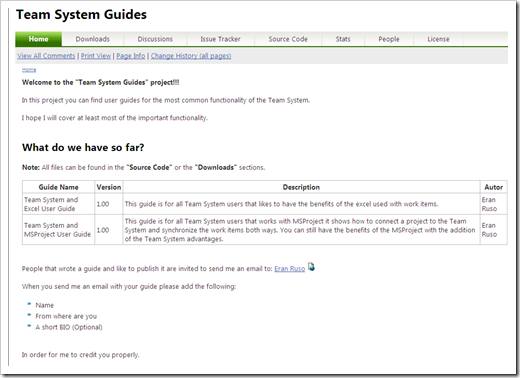Open the Print View link
Screen dimensions: 520x378
click(x=96, y=56)
